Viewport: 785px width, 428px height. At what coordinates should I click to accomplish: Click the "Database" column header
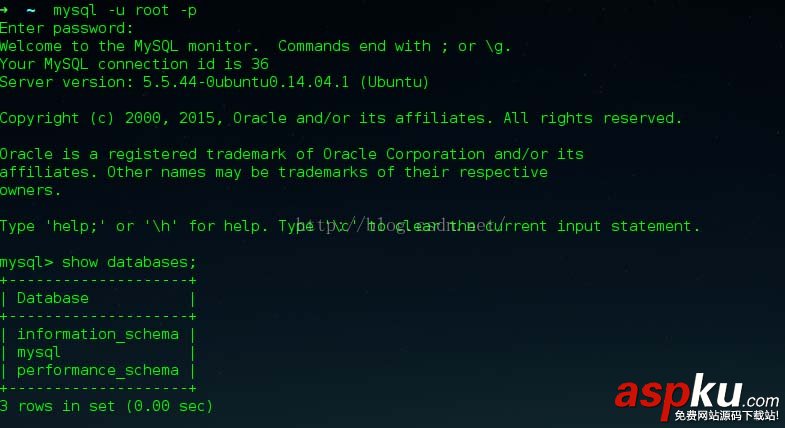tap(52, 298)
